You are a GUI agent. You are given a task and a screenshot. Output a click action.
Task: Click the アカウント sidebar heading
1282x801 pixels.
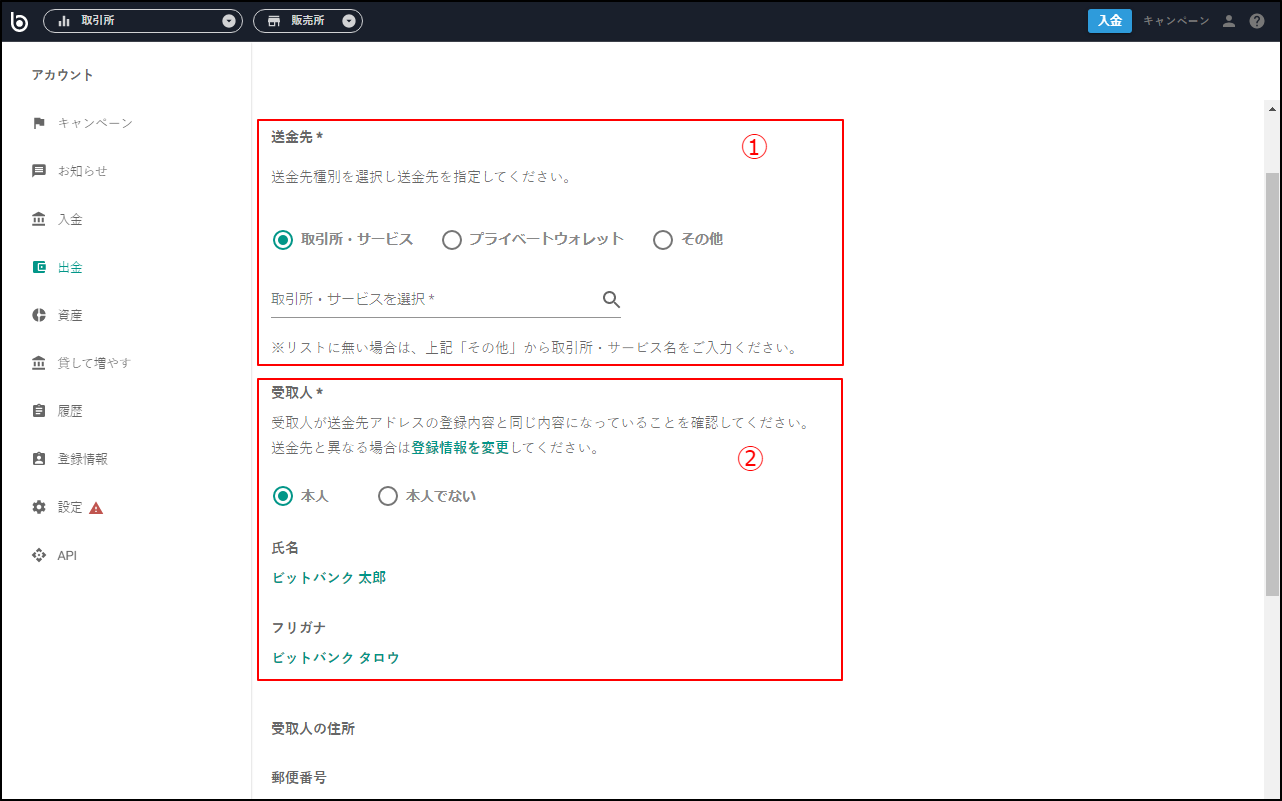[62, 75]
